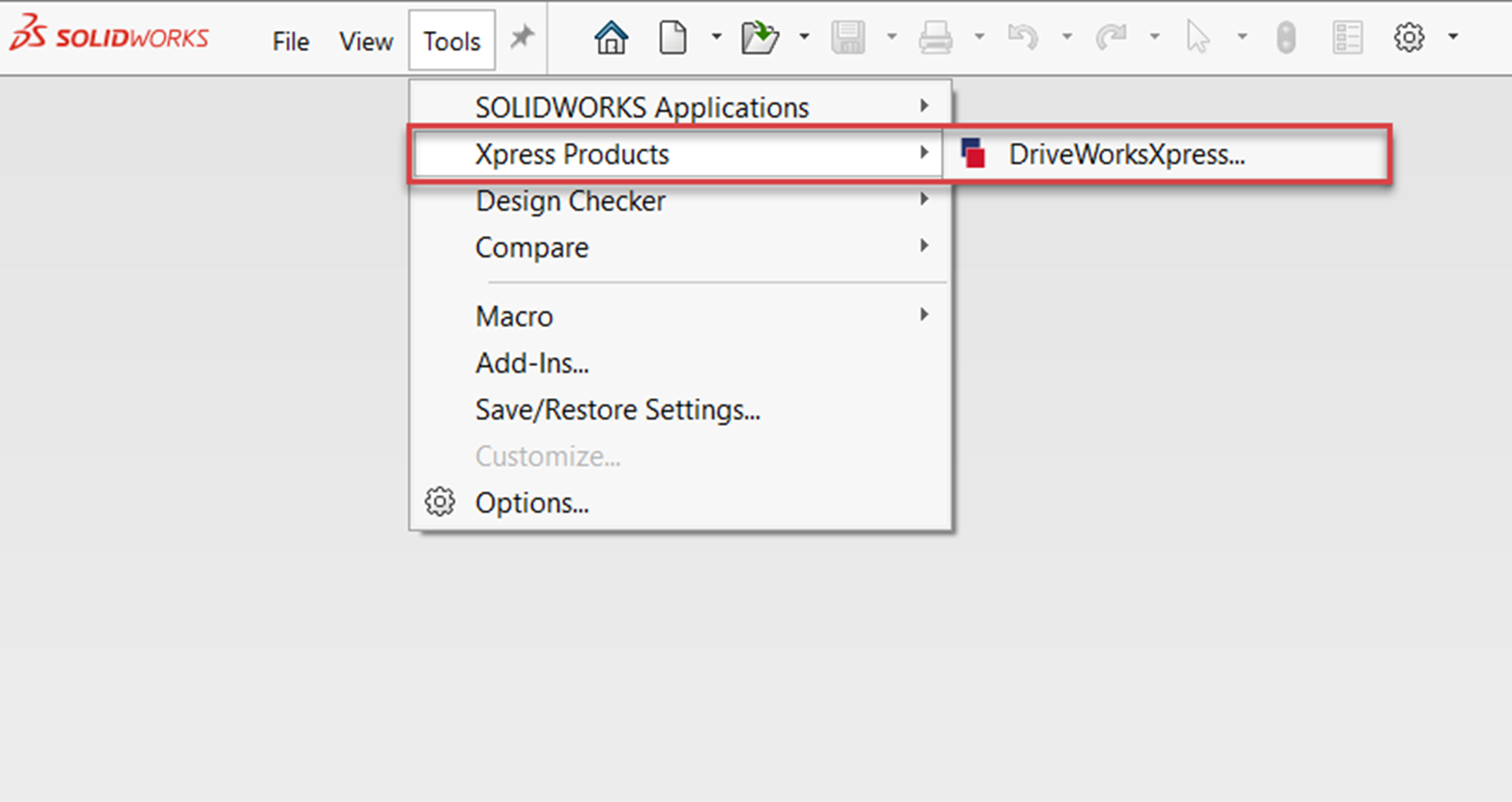Click the selection arrow tool icon
The height and width of the screenshot is (802, 1512).
[1198, 35]
